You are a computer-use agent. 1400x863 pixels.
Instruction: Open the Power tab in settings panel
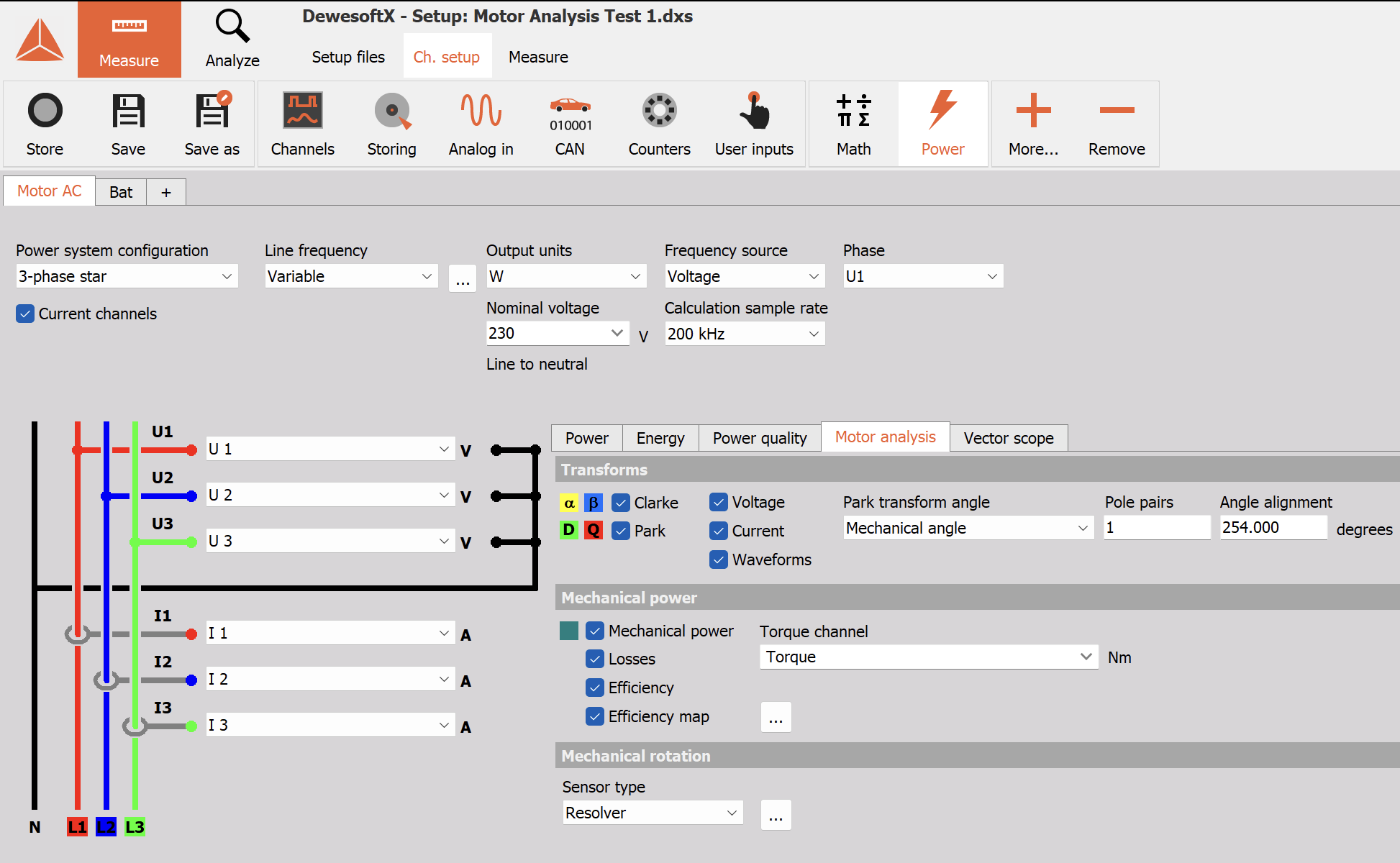click(x=587, y=438)
